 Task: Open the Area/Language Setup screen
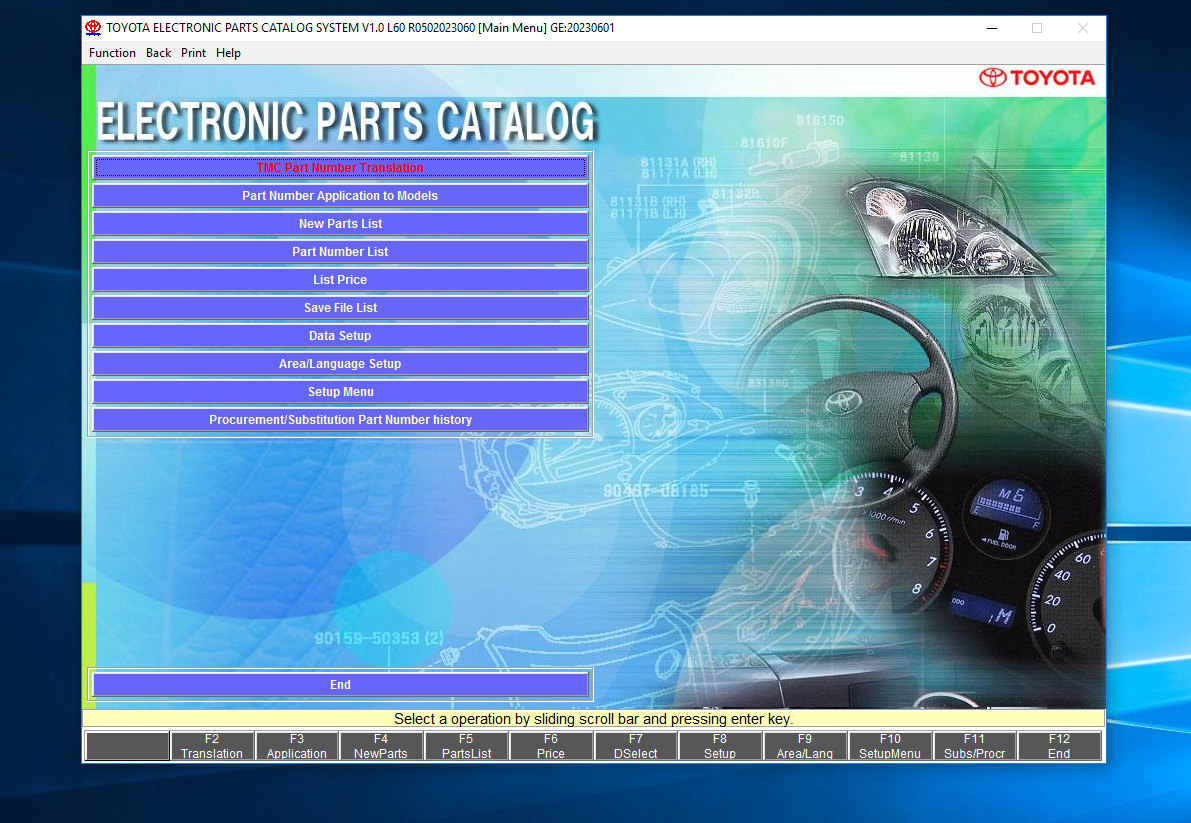pos(340,363)
